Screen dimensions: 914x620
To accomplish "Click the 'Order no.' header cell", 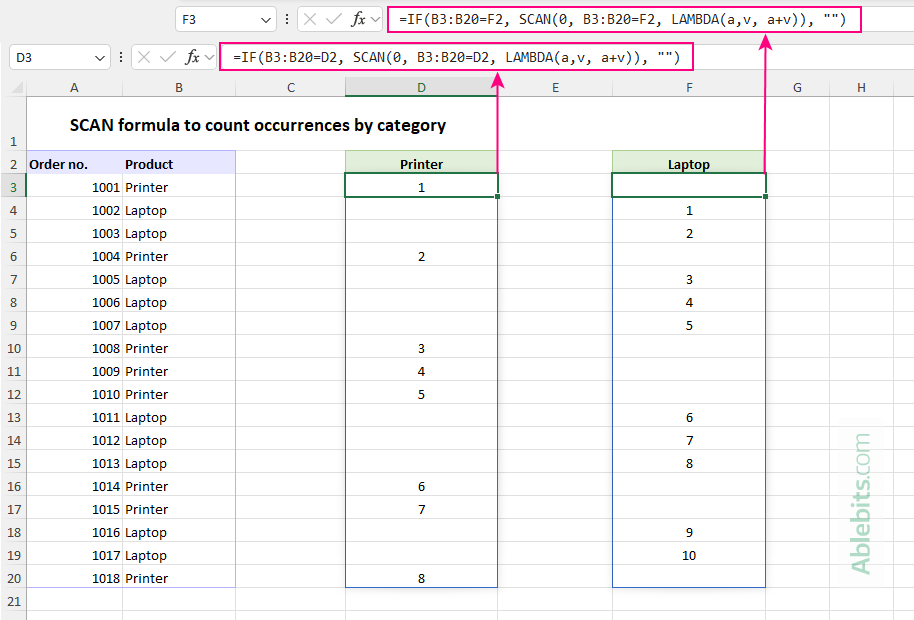I will click(74, 164).
